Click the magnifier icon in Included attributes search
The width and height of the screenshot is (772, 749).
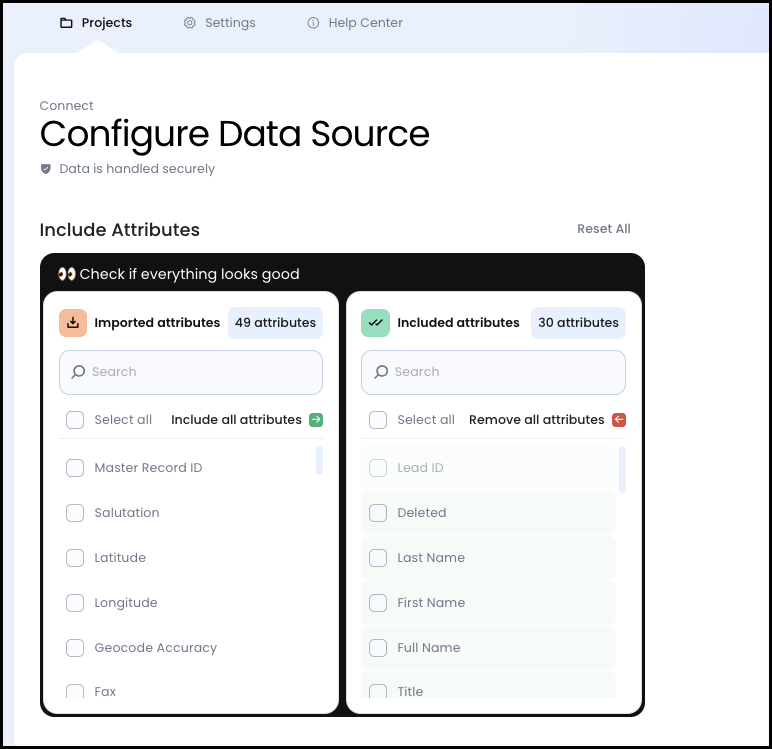tap(381, 372)
